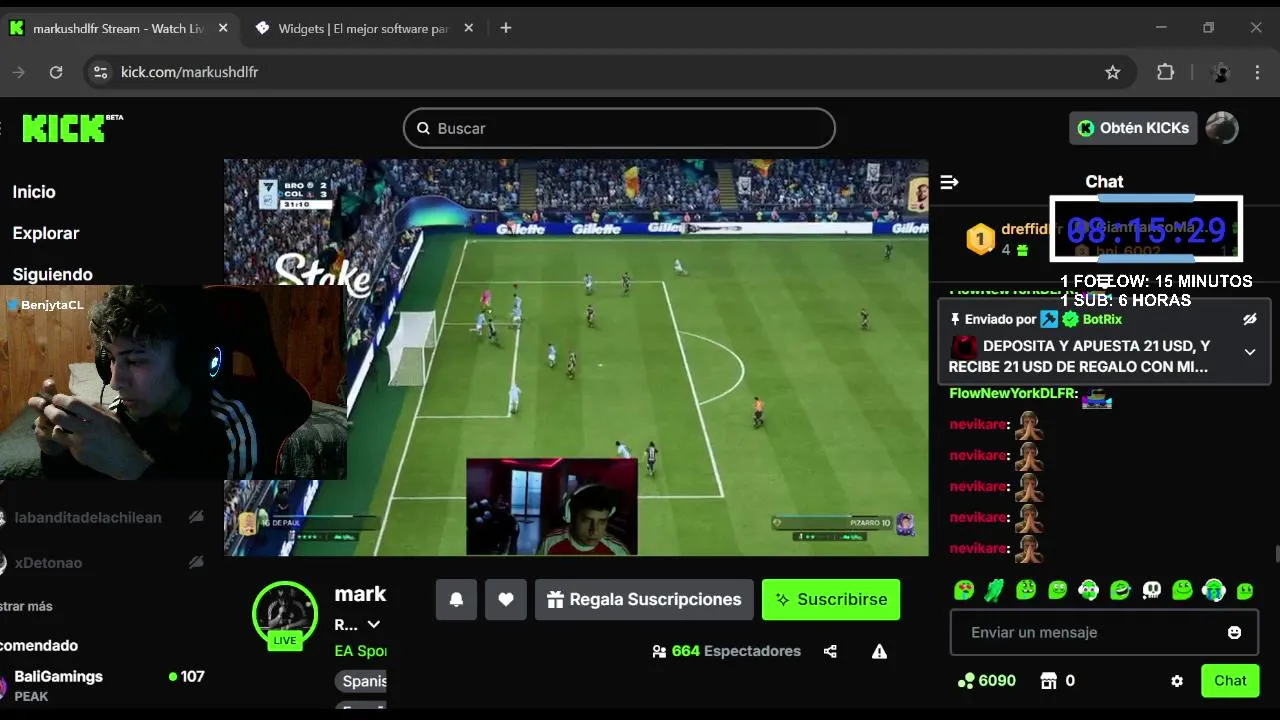Close the Widgets browser tab
Viewport: 1280px width, 720px height.
click(467, 28)
